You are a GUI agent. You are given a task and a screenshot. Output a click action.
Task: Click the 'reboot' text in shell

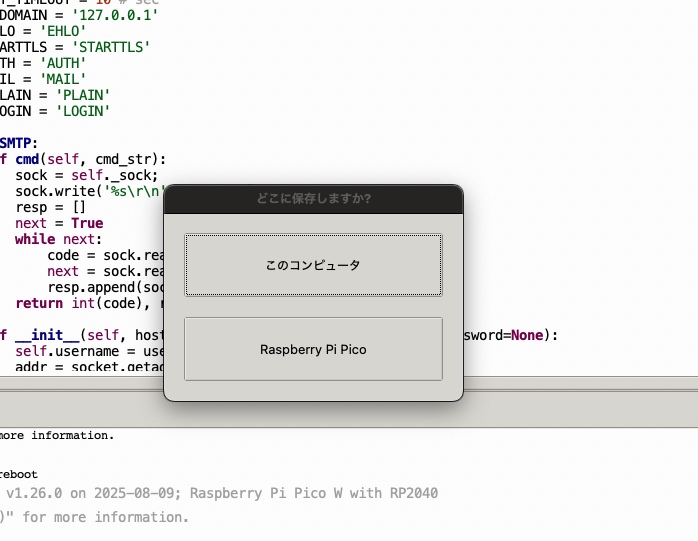click(19, 474)
